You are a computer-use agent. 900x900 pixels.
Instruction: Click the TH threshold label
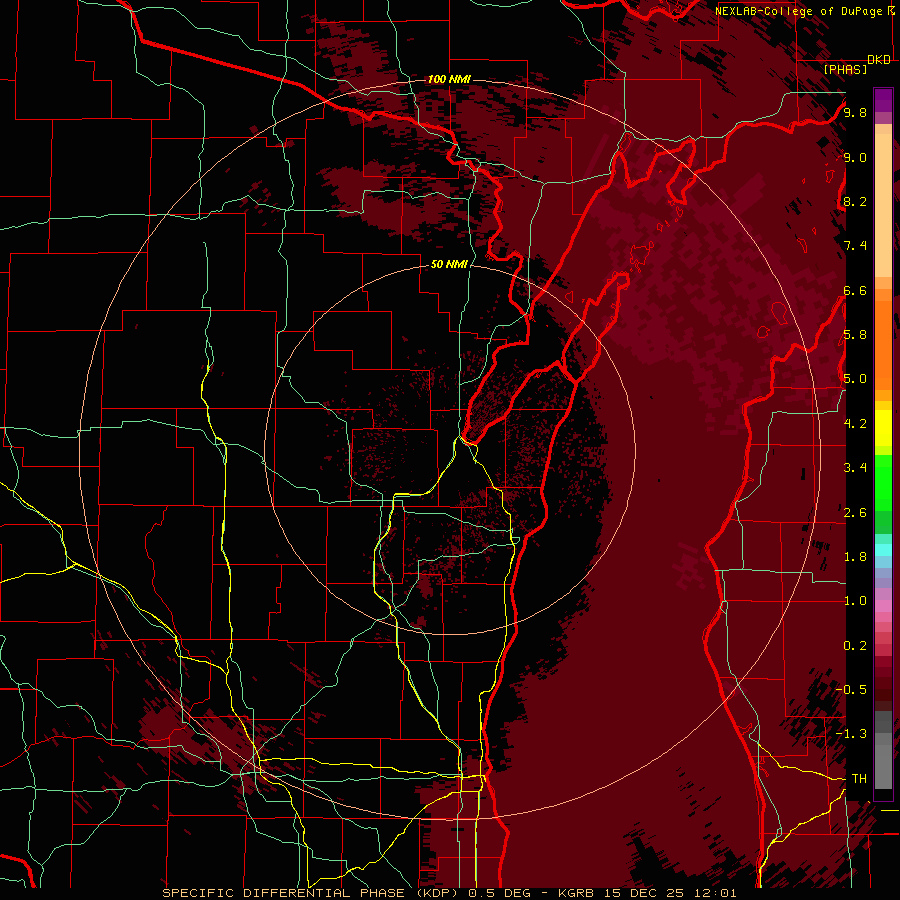click(x=859, y=779)
